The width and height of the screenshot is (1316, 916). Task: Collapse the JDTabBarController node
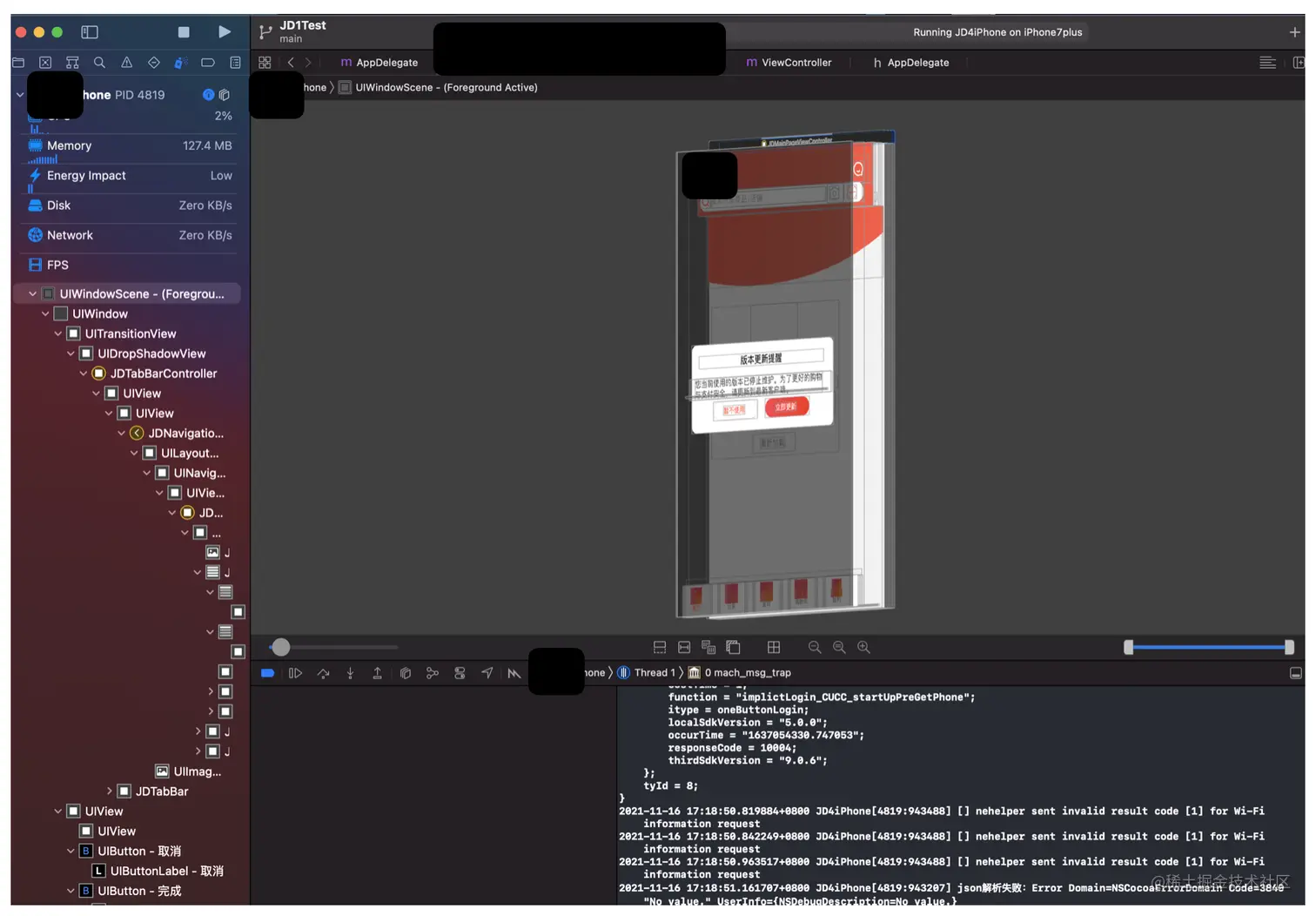84,374
